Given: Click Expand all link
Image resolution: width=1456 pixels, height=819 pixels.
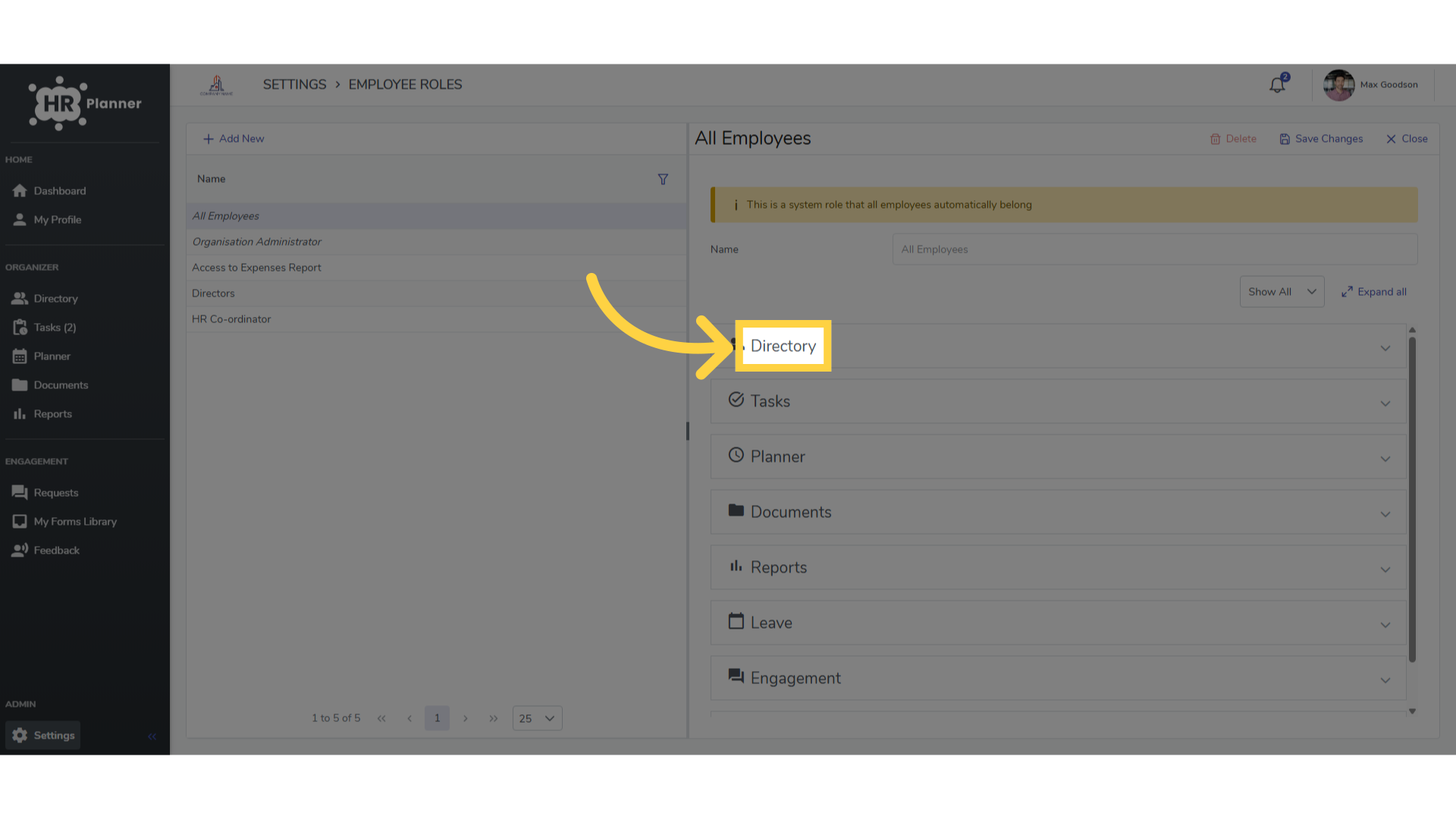Looking at the screenshot, I should click(1373, 292).
